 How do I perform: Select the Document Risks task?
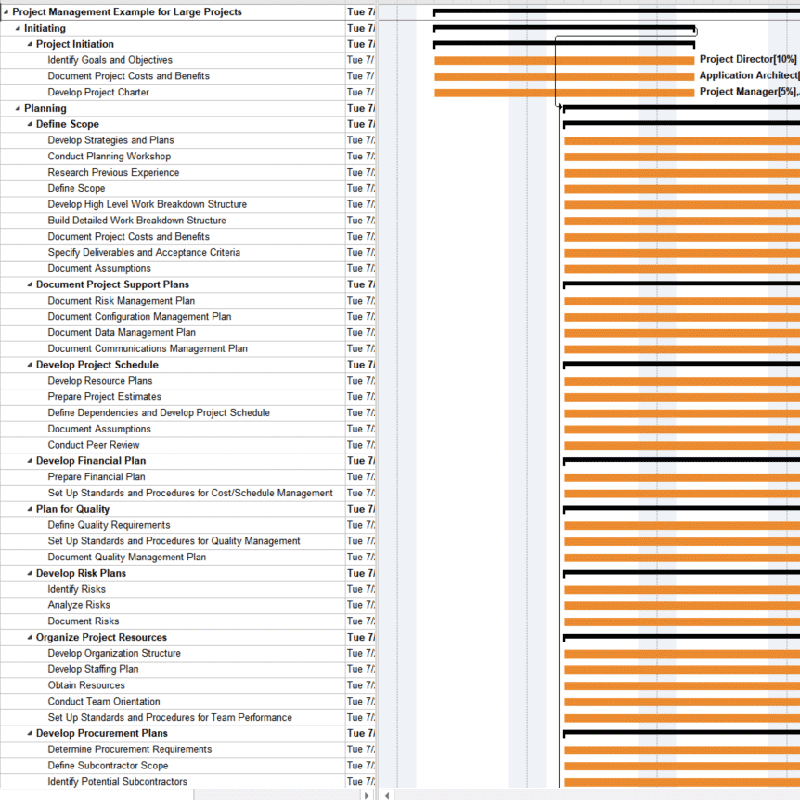83,621
